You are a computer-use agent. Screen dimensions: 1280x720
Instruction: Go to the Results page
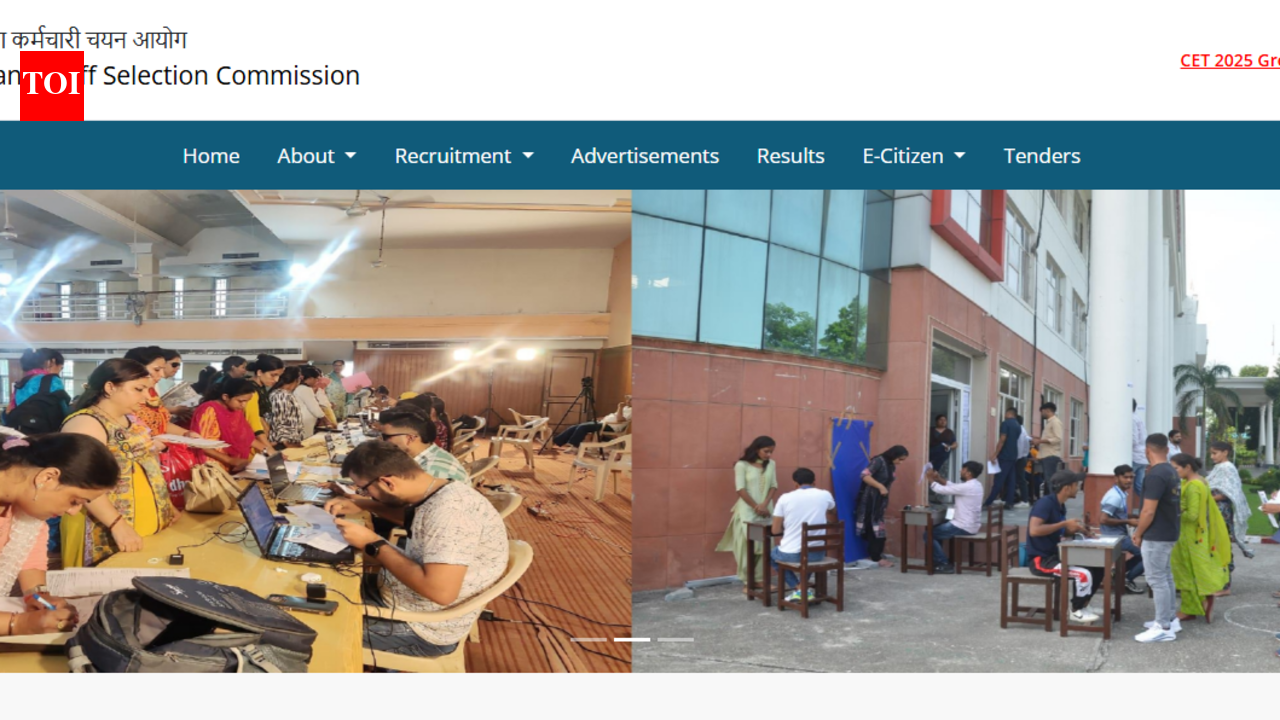coord(791,156)
